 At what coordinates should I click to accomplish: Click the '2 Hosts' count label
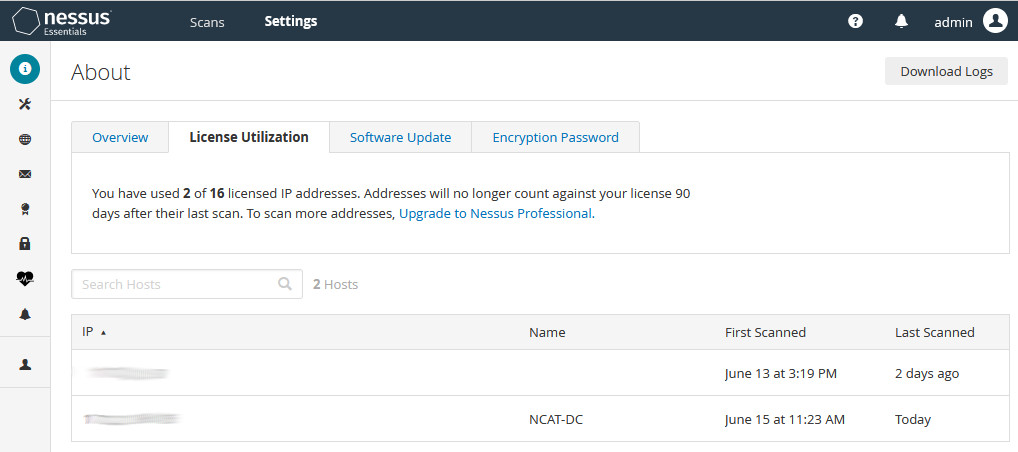coord(335,284)
